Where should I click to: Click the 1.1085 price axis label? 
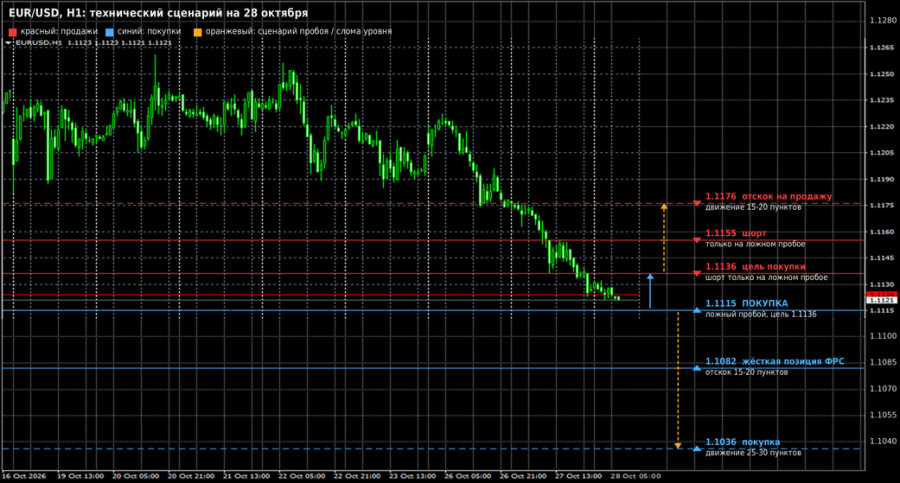coord(883,362)
